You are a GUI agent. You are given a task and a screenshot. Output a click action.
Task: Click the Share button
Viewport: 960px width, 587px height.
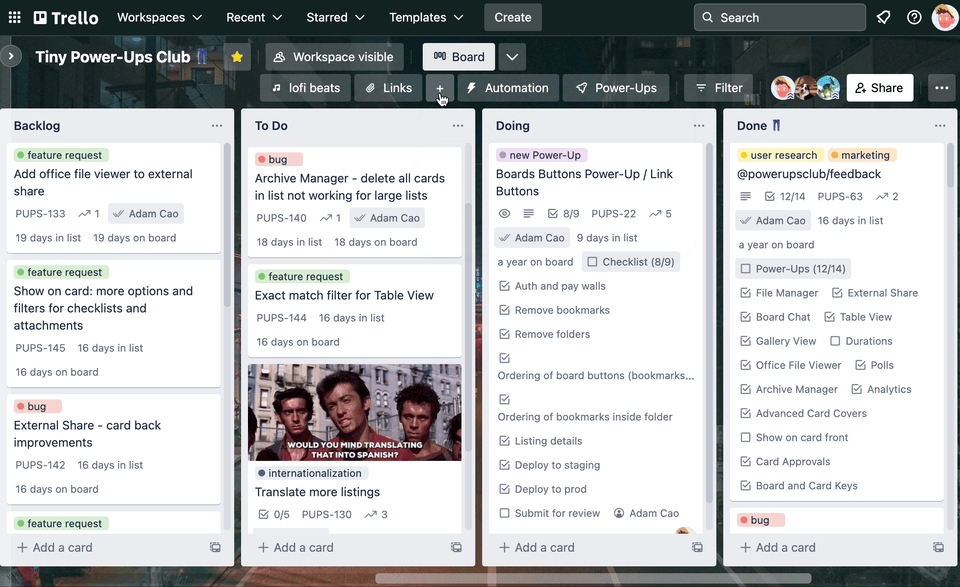click(879, 88)
